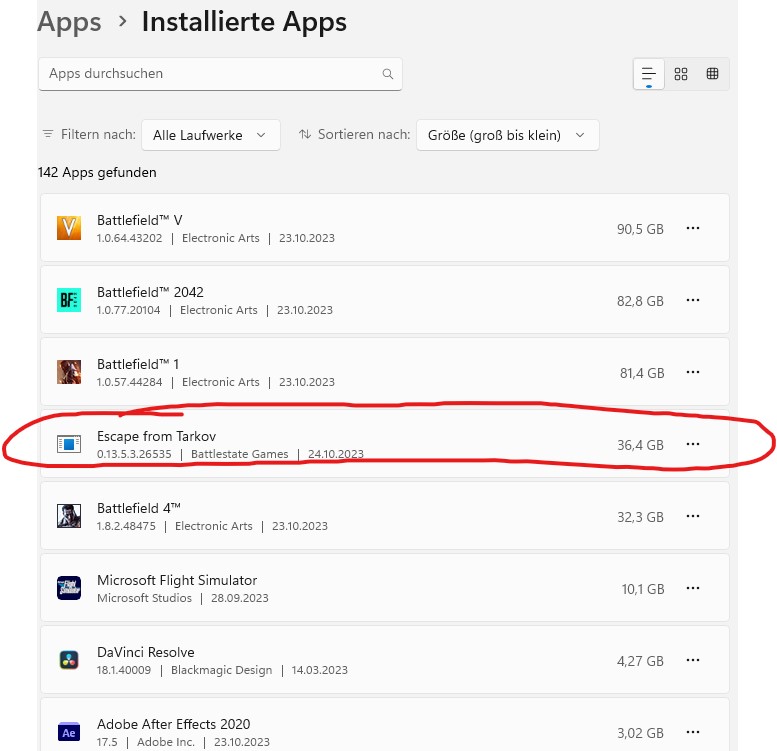Click the filter lines icon
The height and width of the screenshot is (751, 777).
click(48, 134)
